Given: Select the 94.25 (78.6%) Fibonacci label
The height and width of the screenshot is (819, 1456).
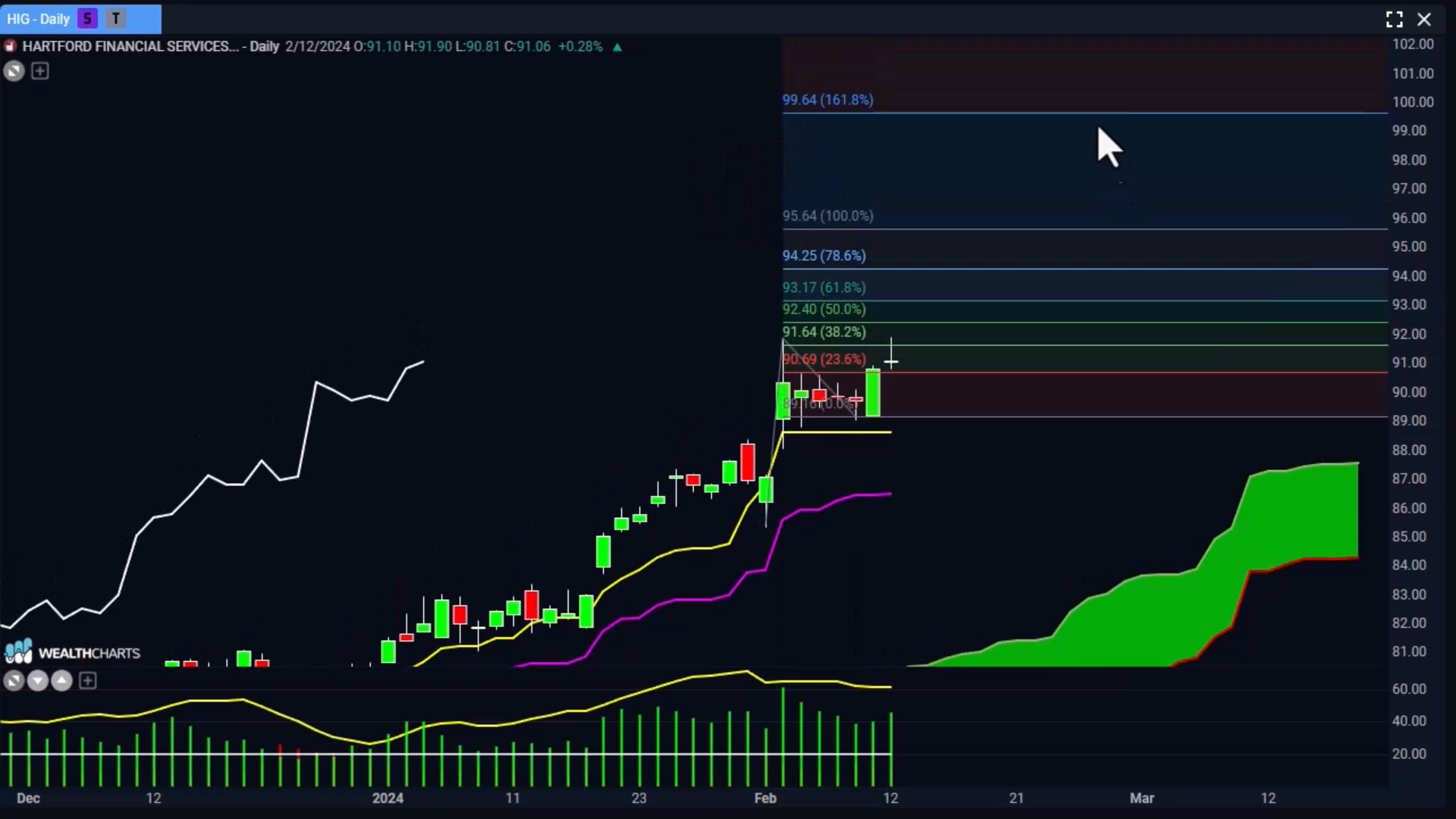Looking at the screenshot, I should click(824, 256).
